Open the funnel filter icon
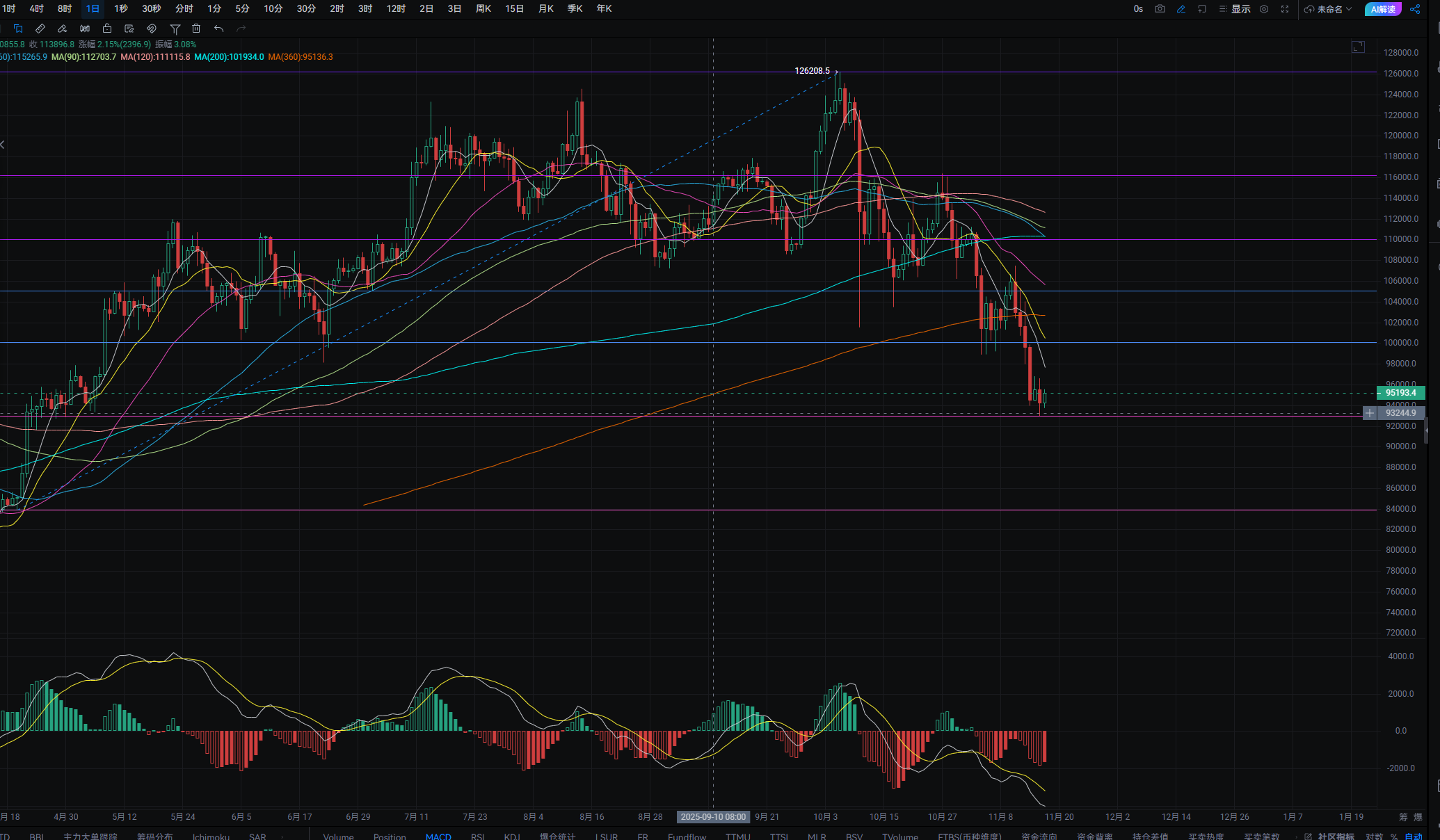 tap(175, 29)
